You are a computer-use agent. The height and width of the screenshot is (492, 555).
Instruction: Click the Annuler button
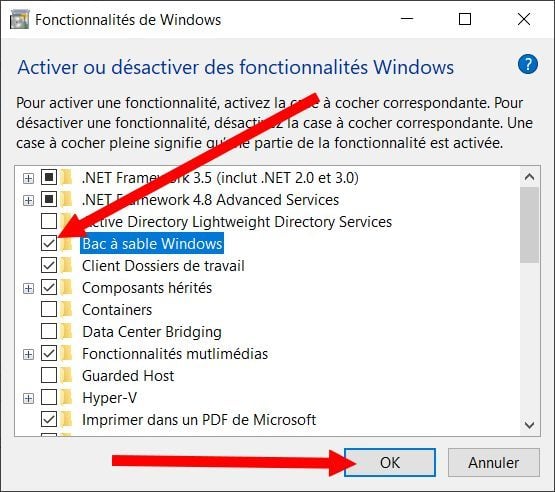coord(494,463)
